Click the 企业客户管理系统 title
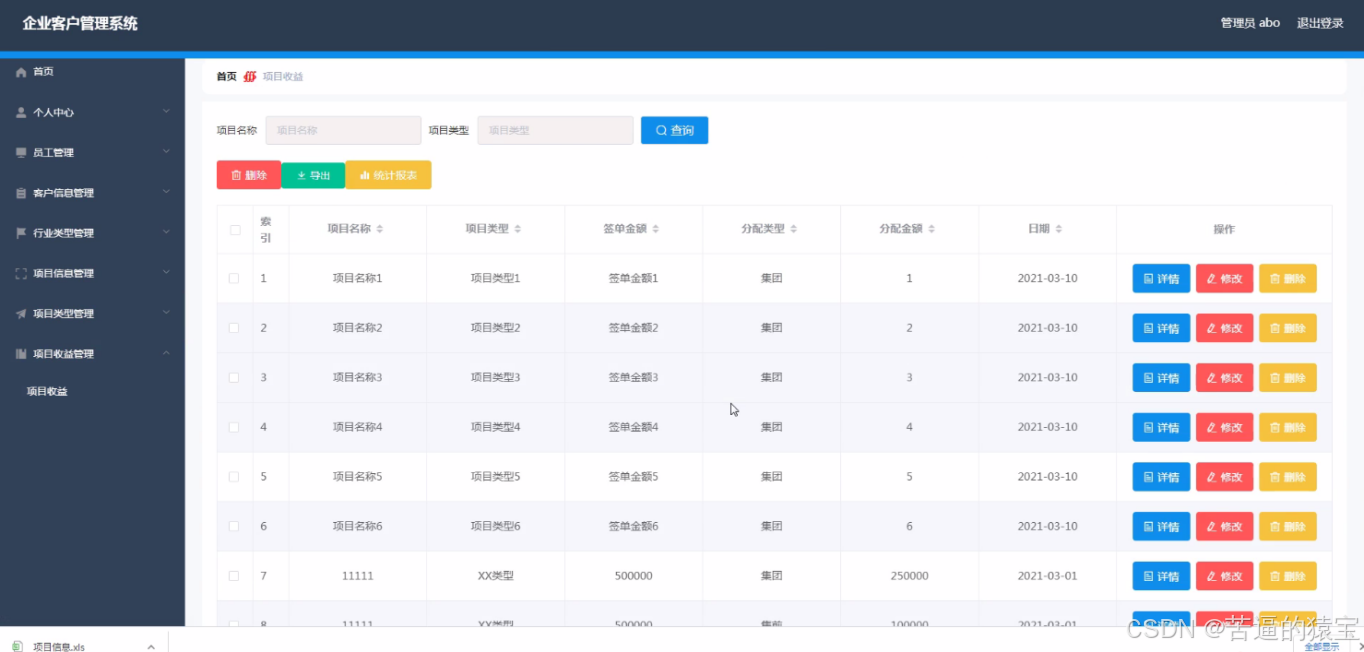The height and width of the screenshot is (652, 1364). point(80,23)
